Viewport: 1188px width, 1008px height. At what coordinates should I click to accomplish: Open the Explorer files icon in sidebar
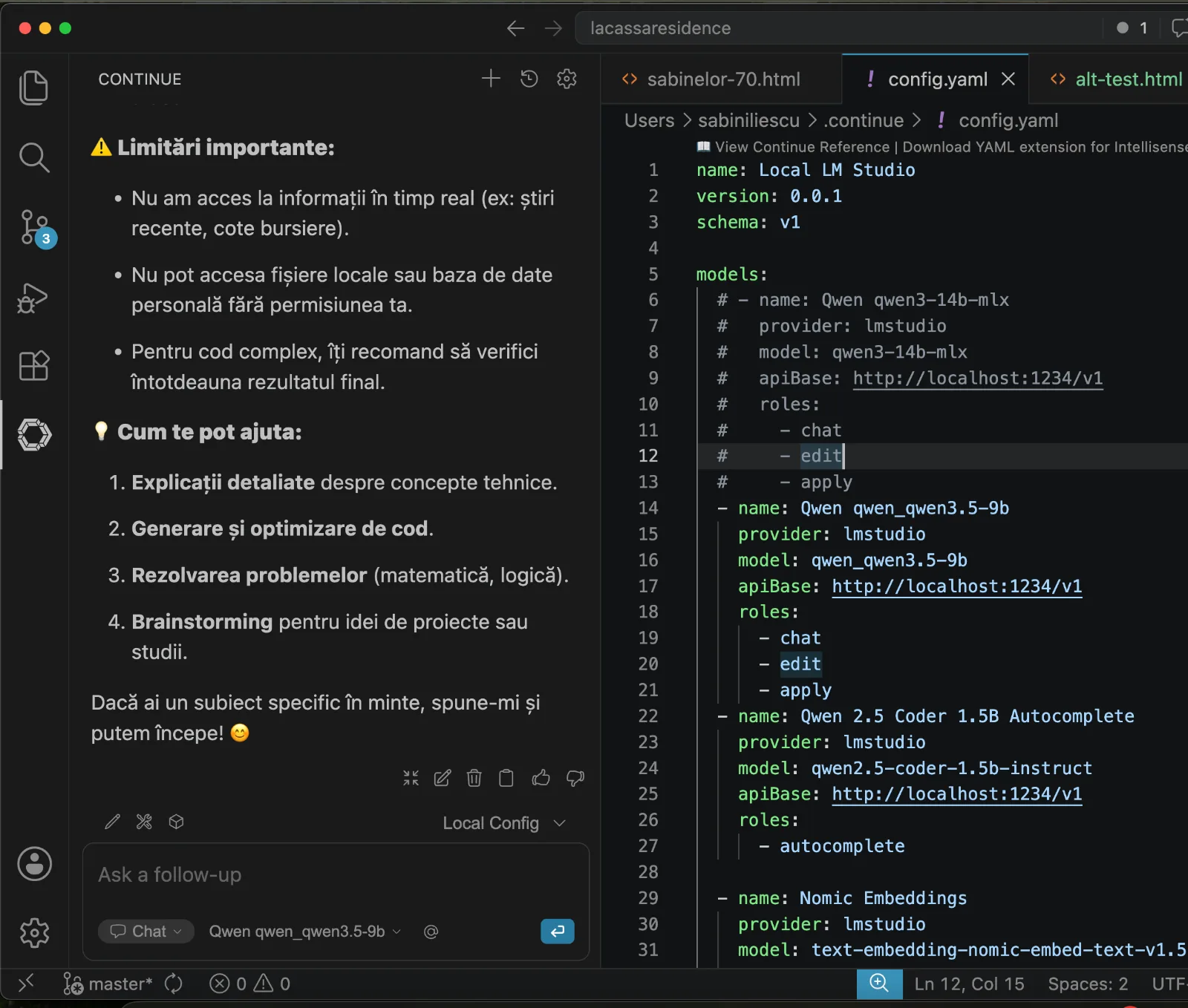pos(33,88)
